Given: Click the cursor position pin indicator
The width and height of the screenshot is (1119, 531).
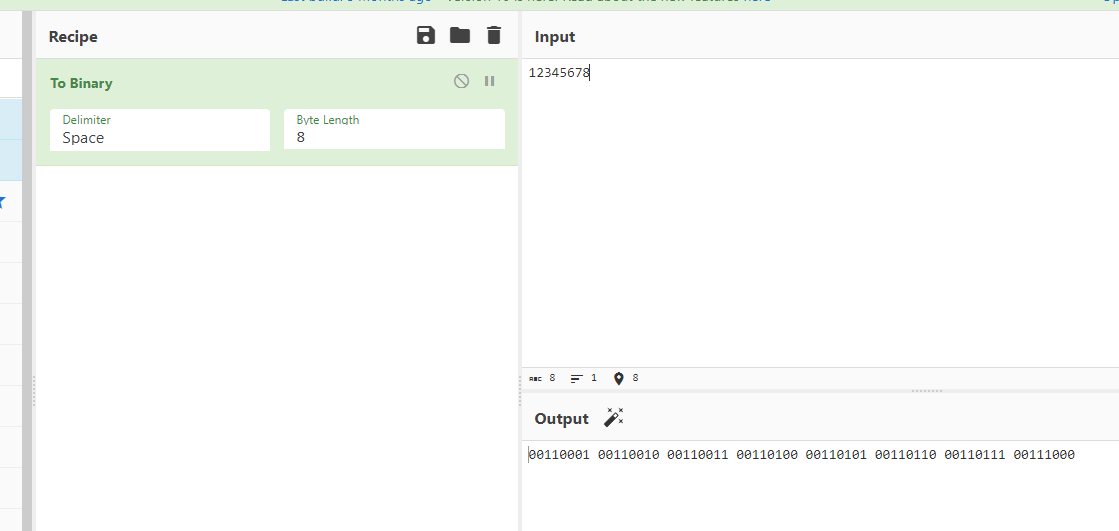Looking at the screenshot, I should (626, 378).
